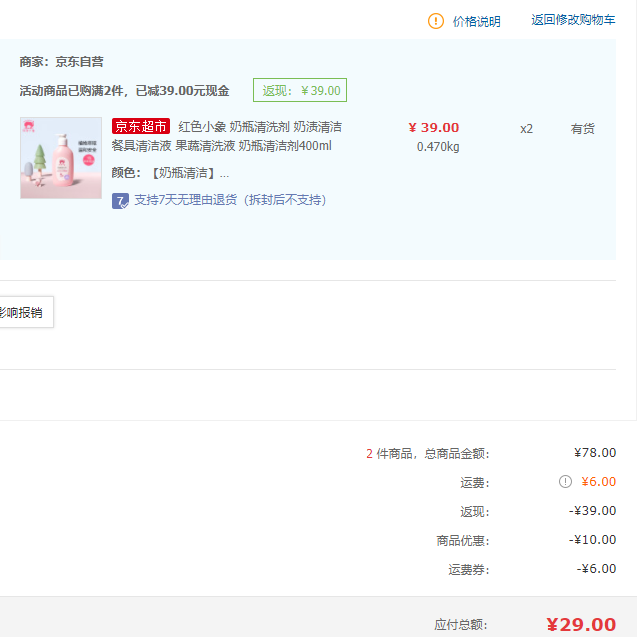641x637 pixels.
Task: Click the red ¥39.00 item price
Action: tap(434, 128)
